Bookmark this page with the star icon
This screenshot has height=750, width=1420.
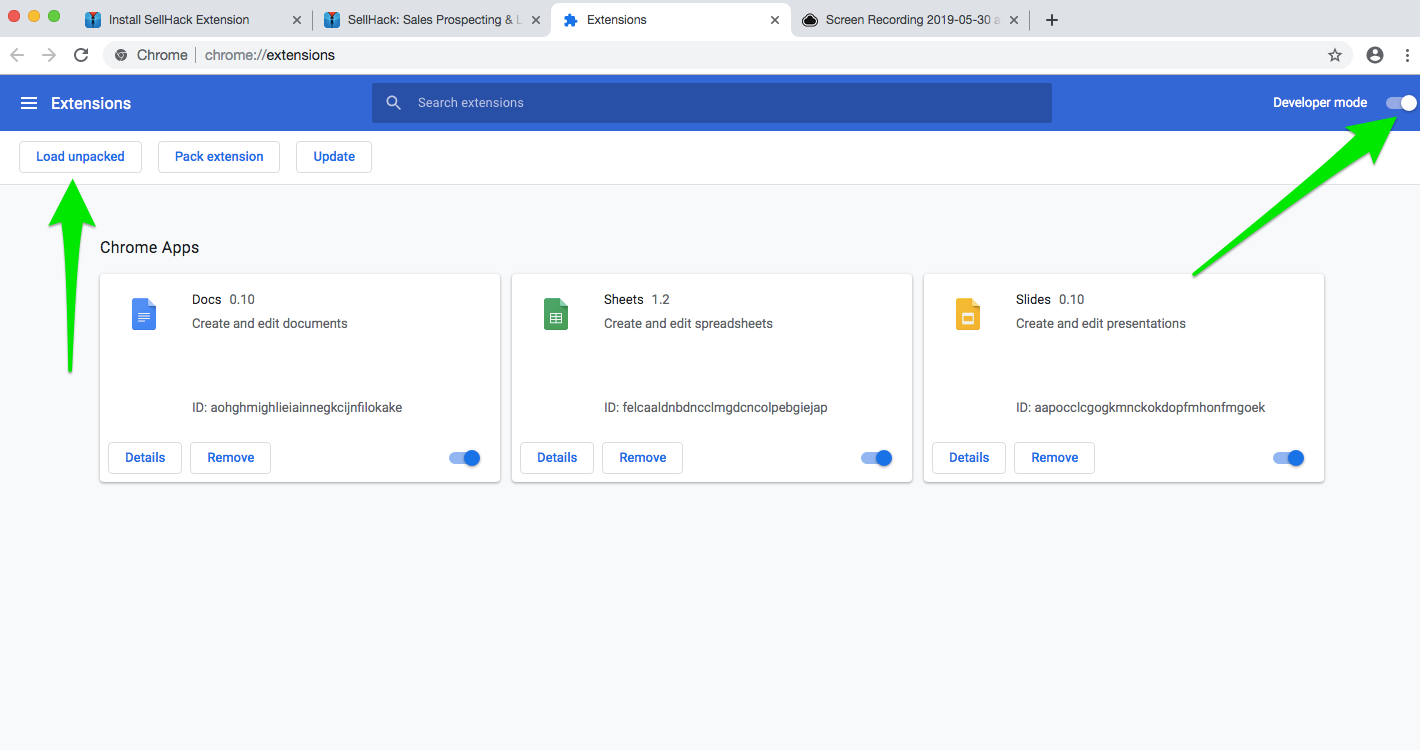(x=1335, y=55)
